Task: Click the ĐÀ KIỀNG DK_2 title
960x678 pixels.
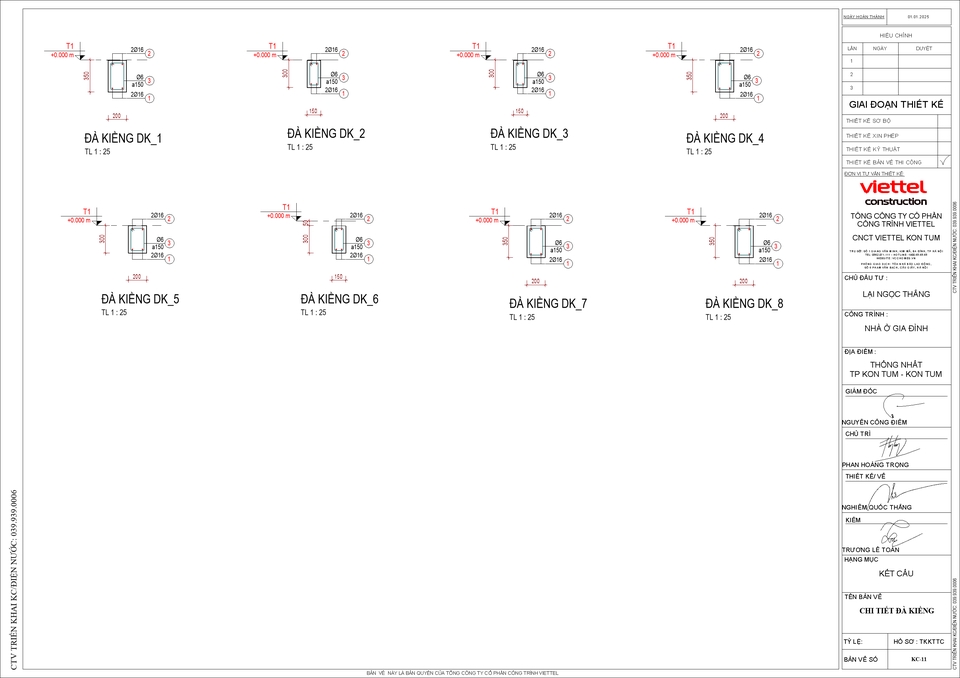Action: (x=326, y=134)
